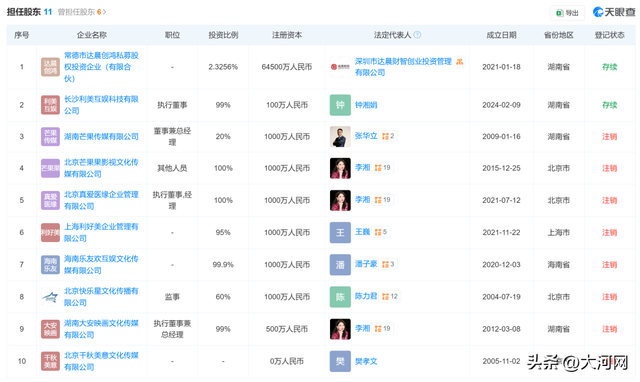Click the blue 樊 avatar icon

340,361
